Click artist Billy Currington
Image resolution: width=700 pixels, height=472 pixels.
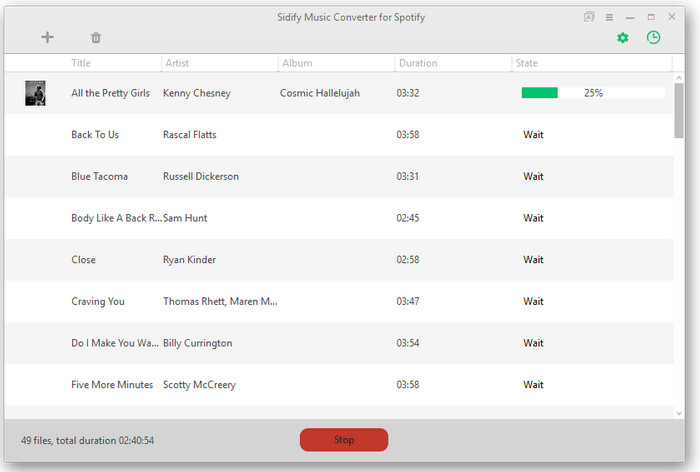pyautogui.click(x=197, y=343)
